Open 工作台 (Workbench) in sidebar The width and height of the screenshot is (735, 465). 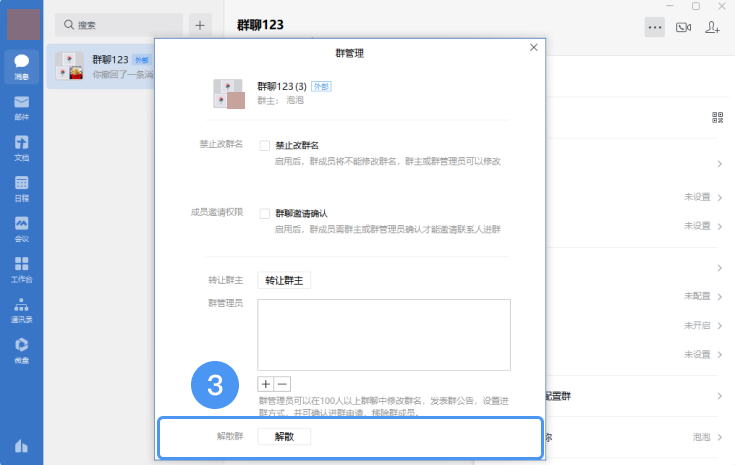click(21, 268)
